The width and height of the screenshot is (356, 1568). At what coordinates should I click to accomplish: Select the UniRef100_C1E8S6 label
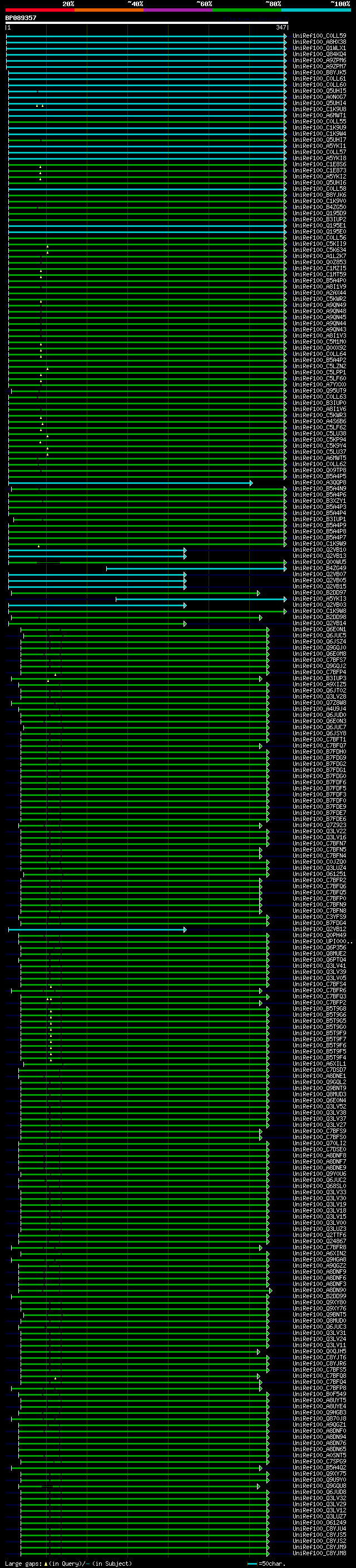[319, 164]
